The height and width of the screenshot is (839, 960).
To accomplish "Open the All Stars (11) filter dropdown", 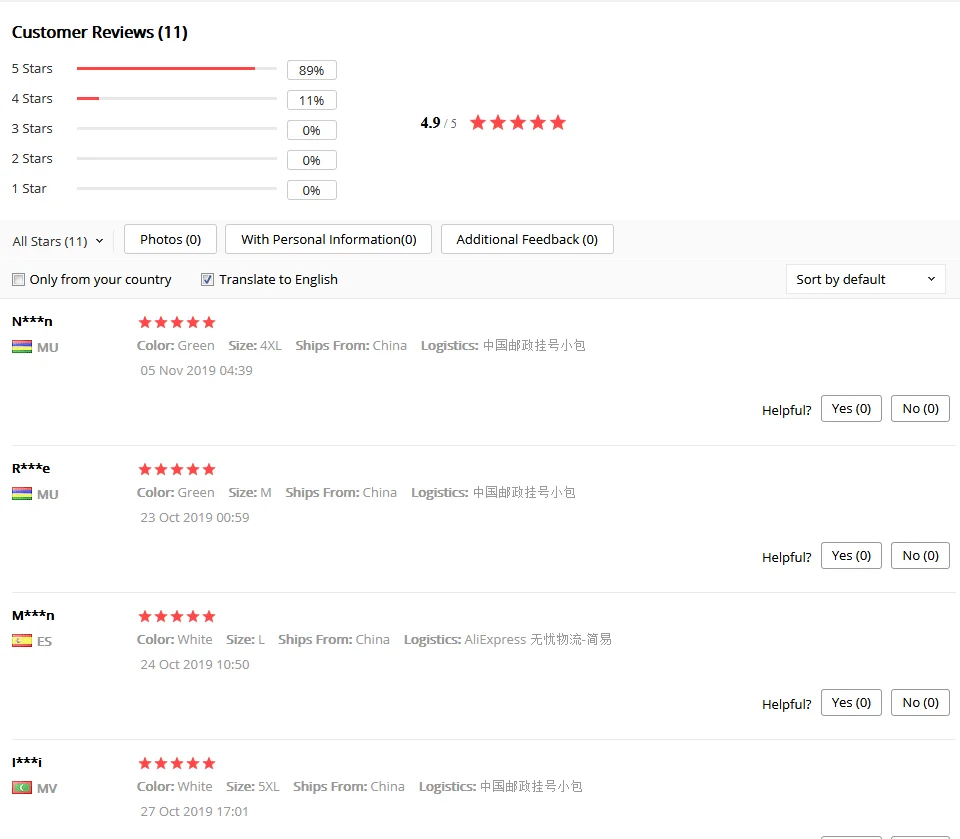I will 58,241.
